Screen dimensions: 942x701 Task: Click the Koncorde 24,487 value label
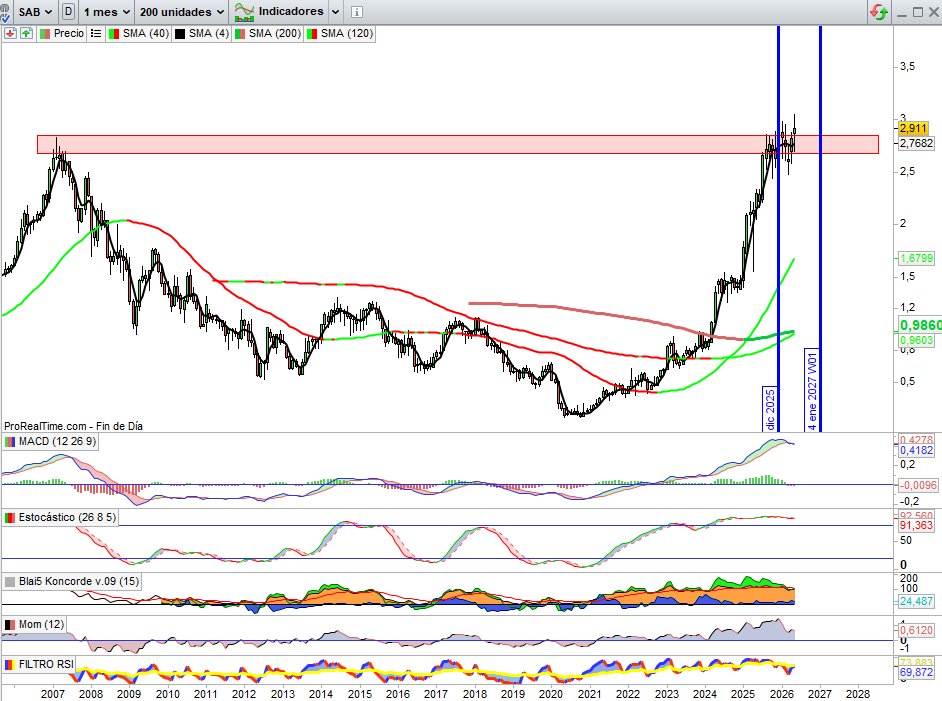pyautogui.click(x=916, y=601)
